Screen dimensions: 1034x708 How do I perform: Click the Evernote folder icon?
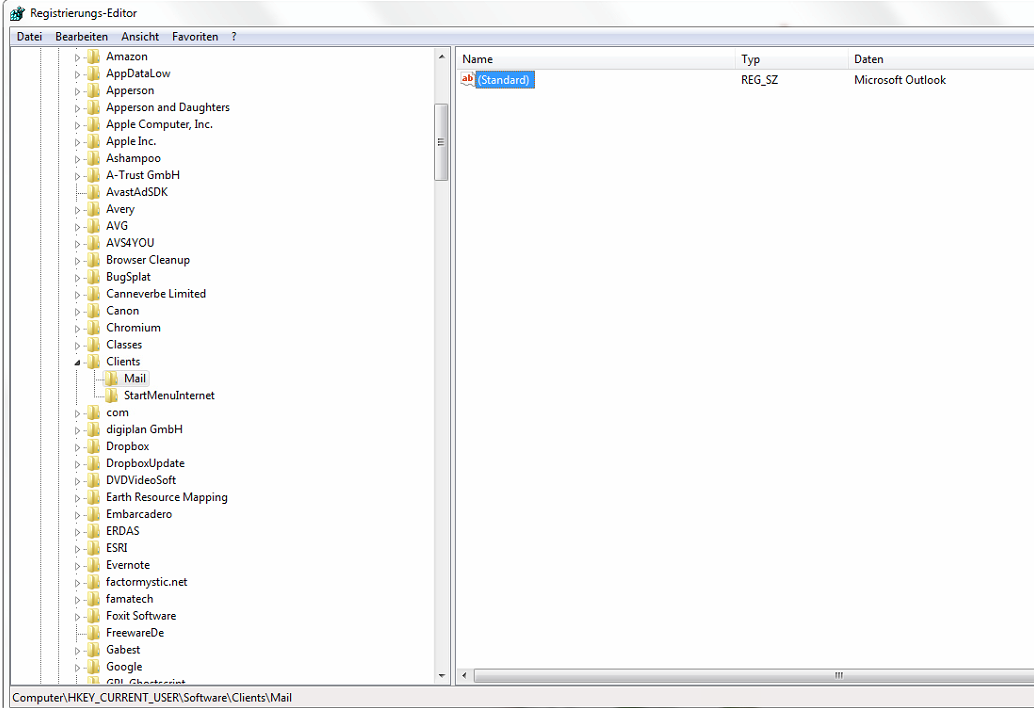(x=94, y=565)
